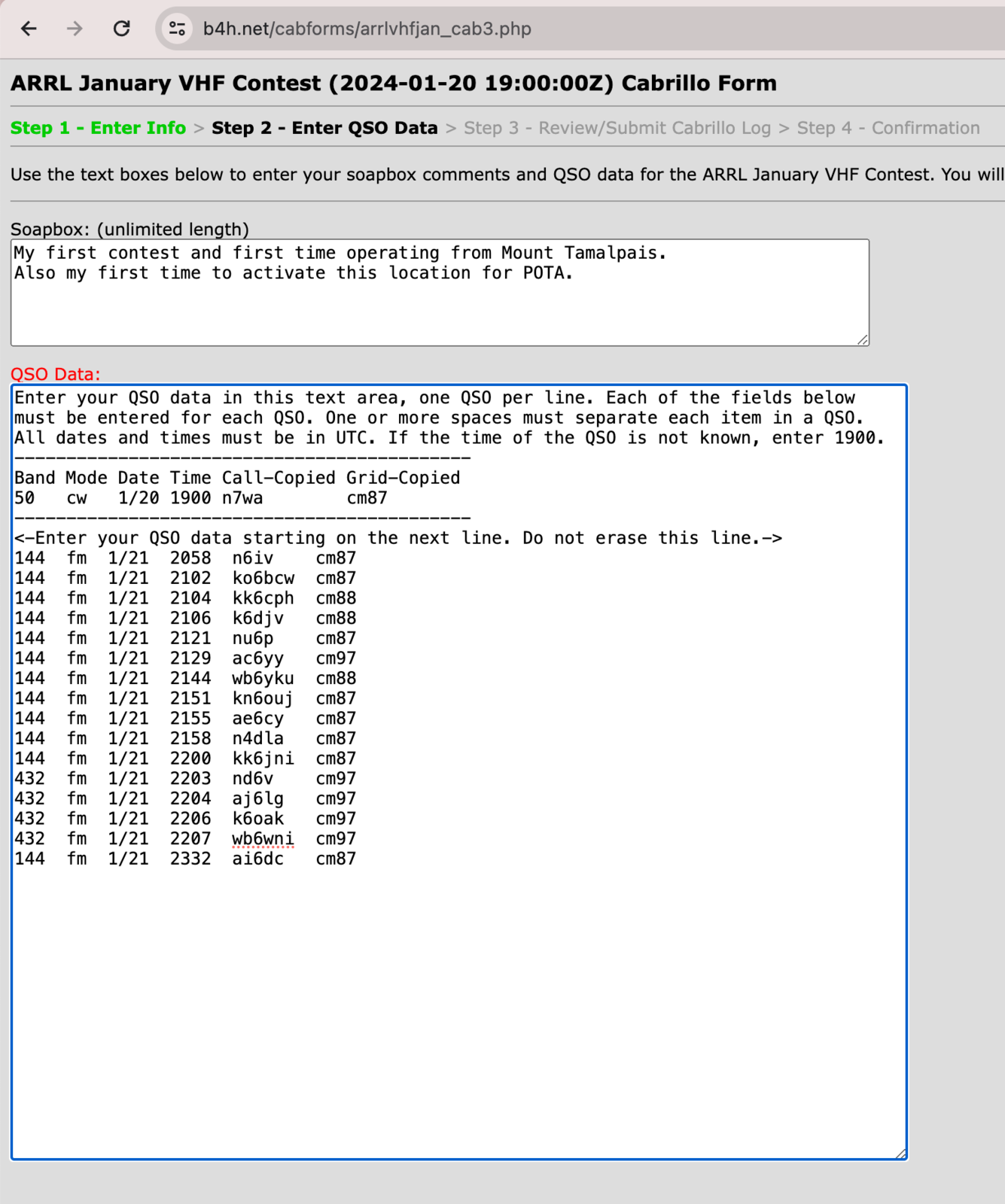Screen dimensions: 1005x1204
Task: Click the callsign n6iv in QSO list
Action: click(253, 558)
